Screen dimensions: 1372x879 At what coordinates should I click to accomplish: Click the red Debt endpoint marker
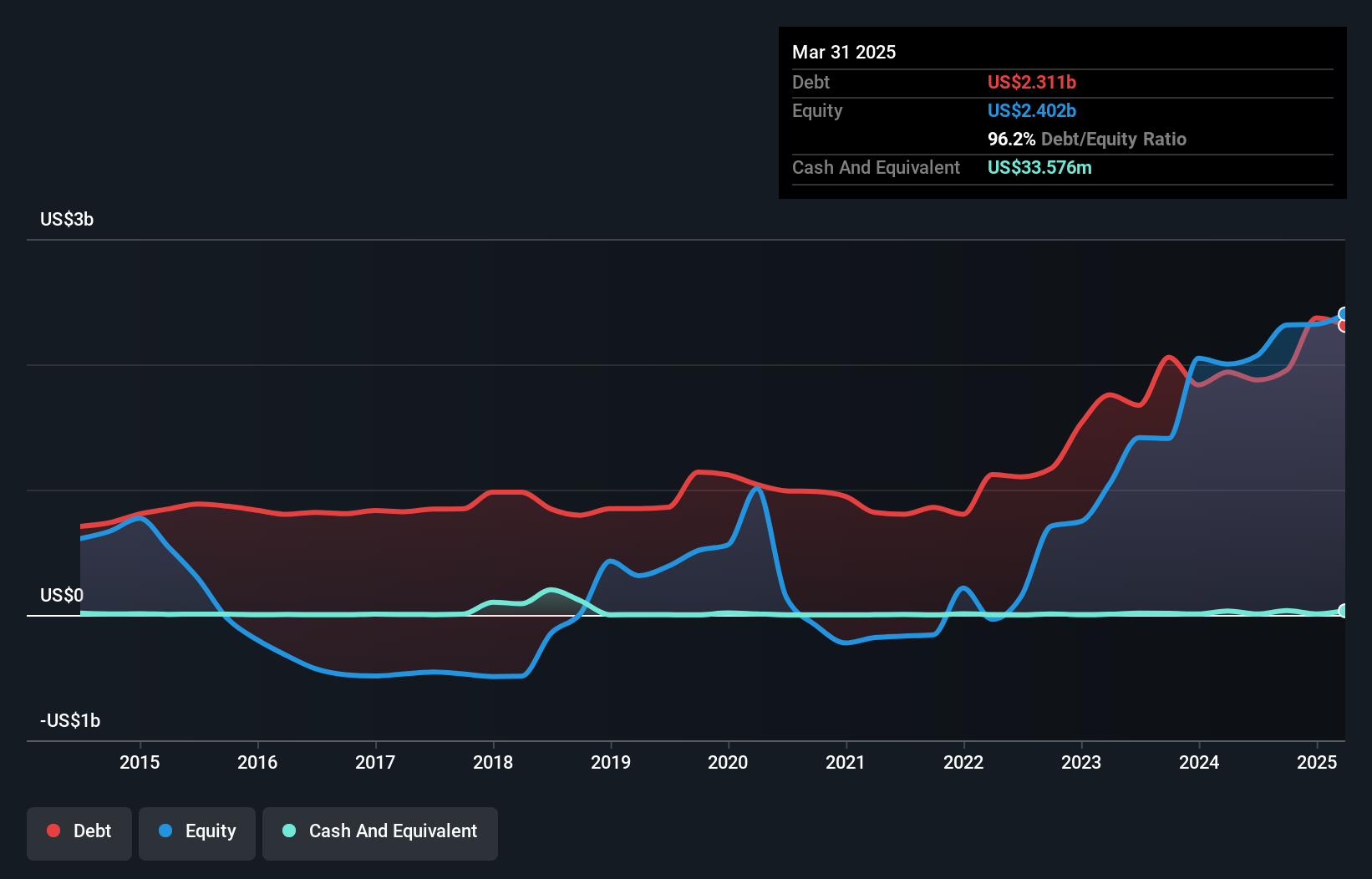point(1344,326)
